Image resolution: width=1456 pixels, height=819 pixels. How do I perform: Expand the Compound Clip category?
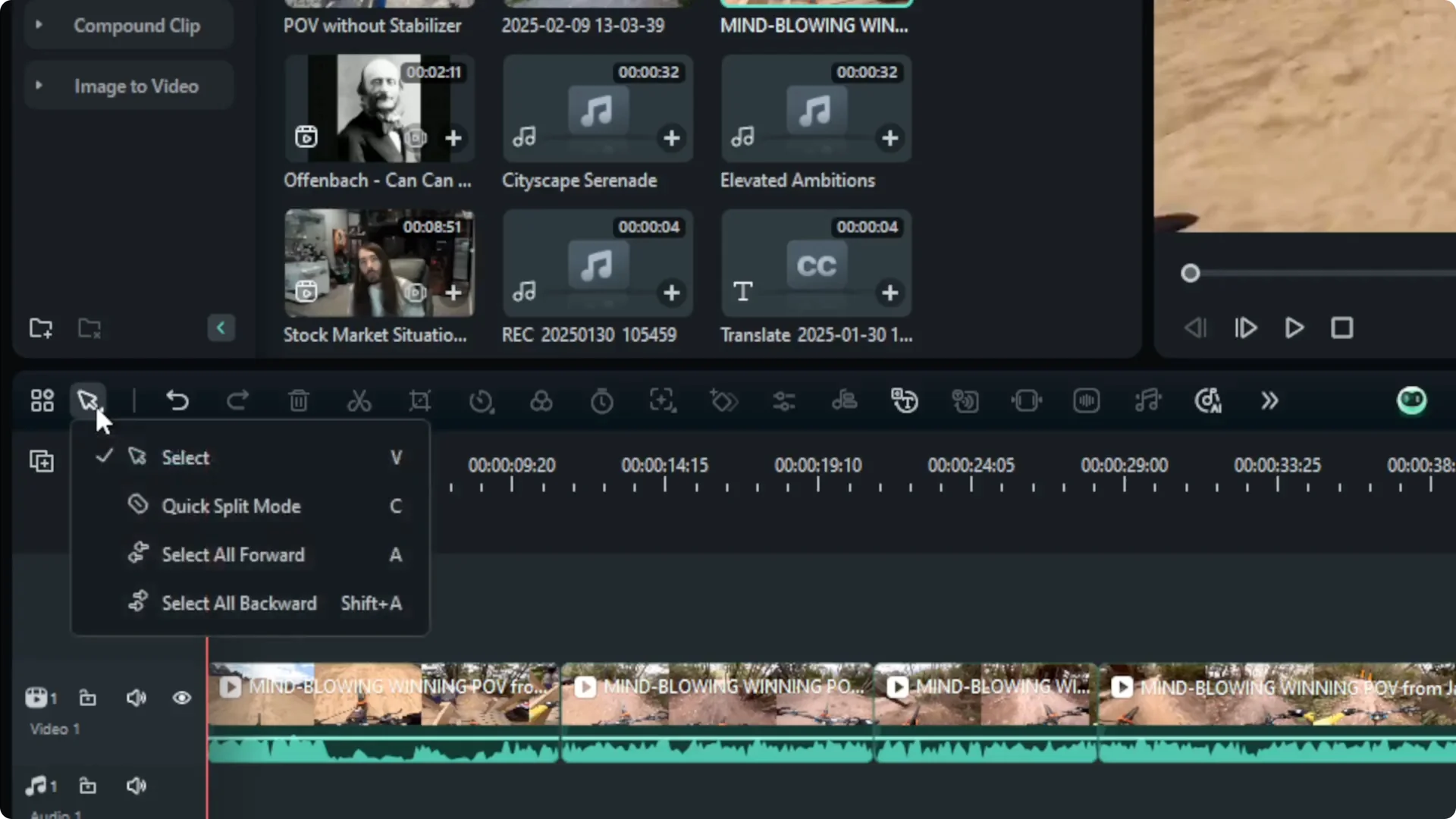[40, 25]
